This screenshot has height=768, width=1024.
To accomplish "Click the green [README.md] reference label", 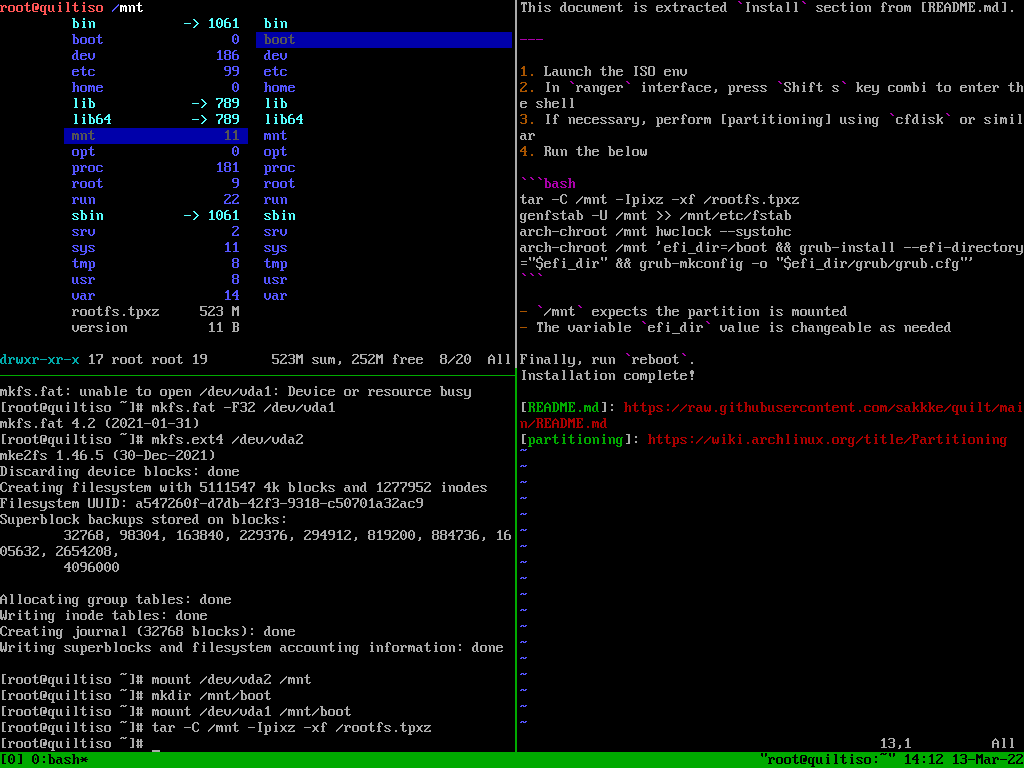I will [564, 408].
